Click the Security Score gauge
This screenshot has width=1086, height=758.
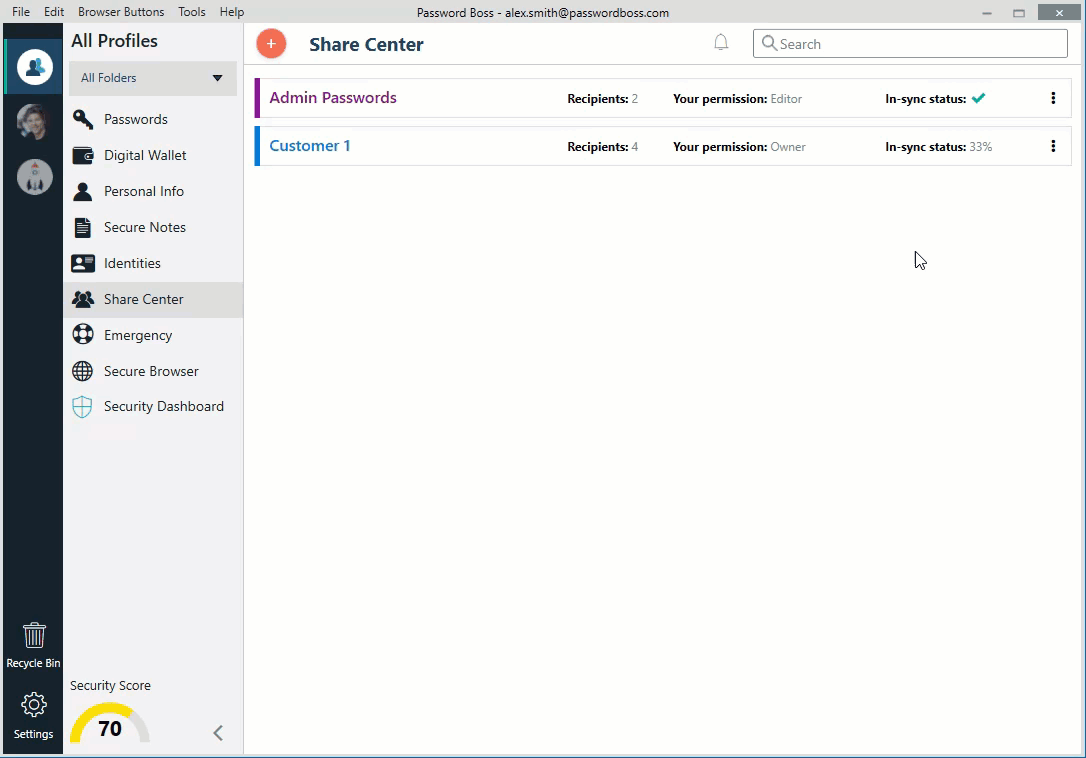109,723
